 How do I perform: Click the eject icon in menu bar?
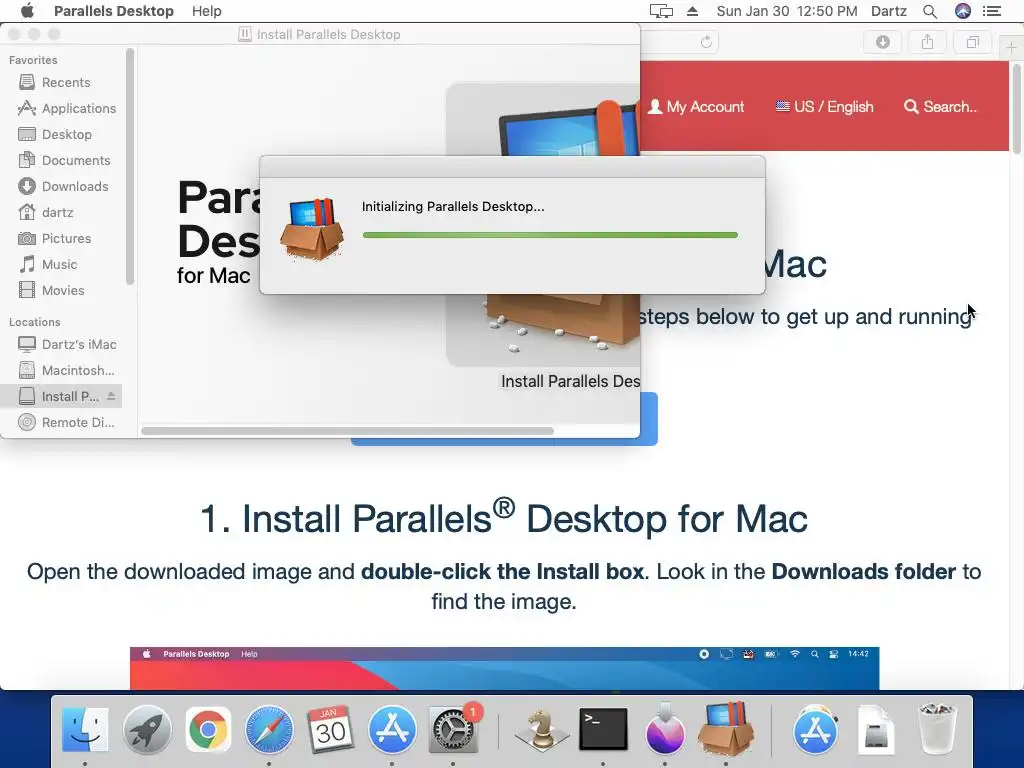[692, 11]
